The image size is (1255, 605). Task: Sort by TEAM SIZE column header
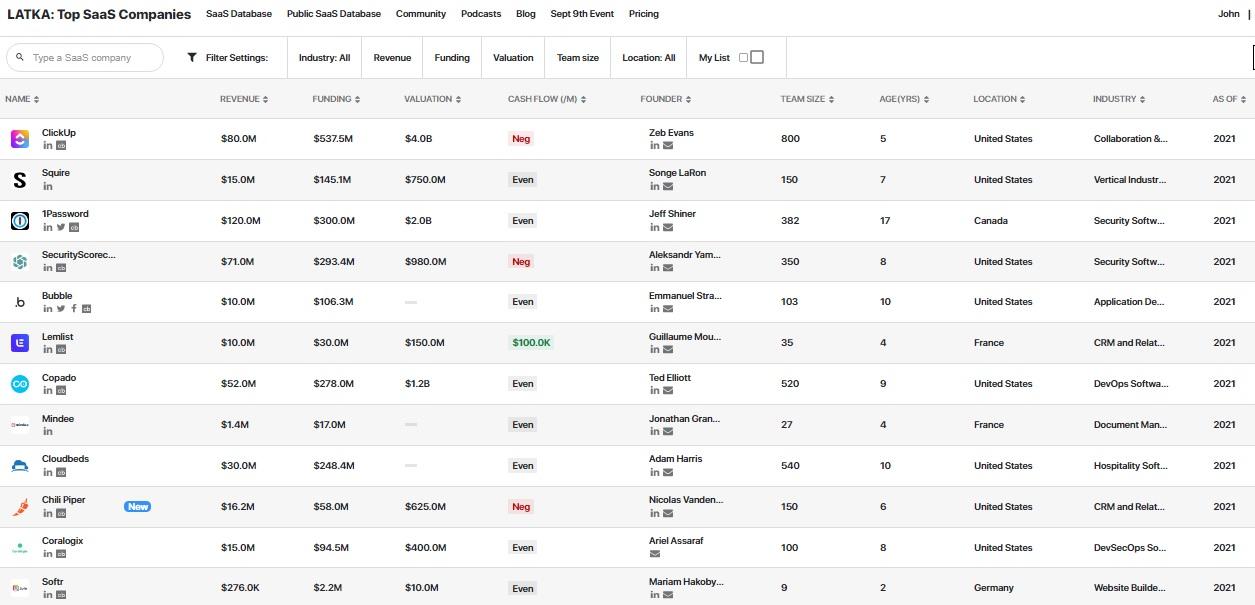coord(807,99)
